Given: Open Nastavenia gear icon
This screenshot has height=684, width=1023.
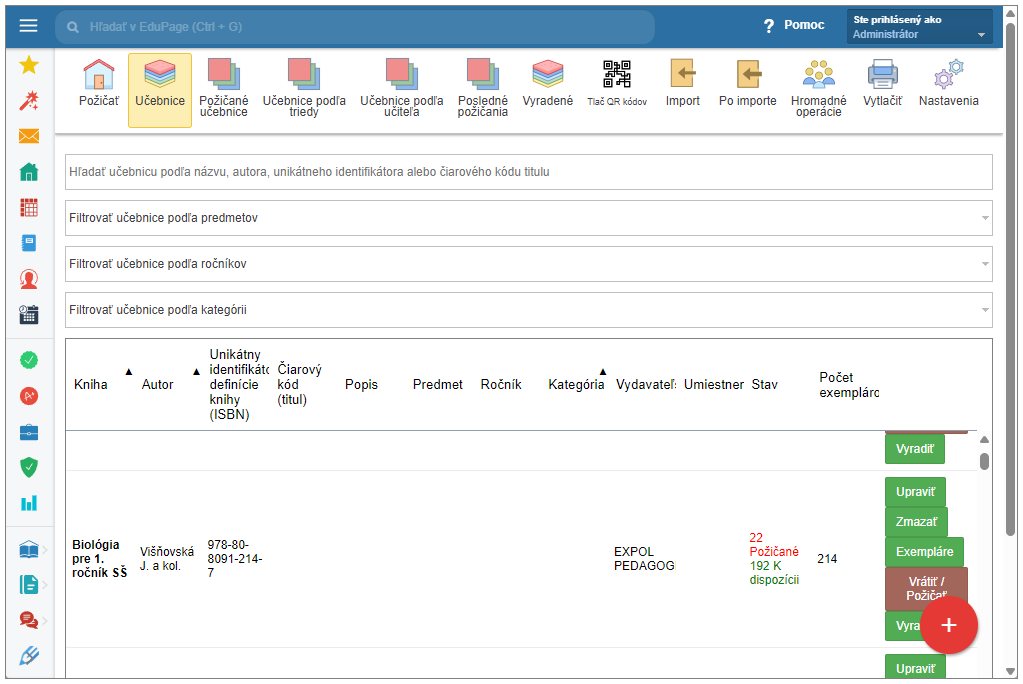Looking at the screenshot, I should [948, 76].
